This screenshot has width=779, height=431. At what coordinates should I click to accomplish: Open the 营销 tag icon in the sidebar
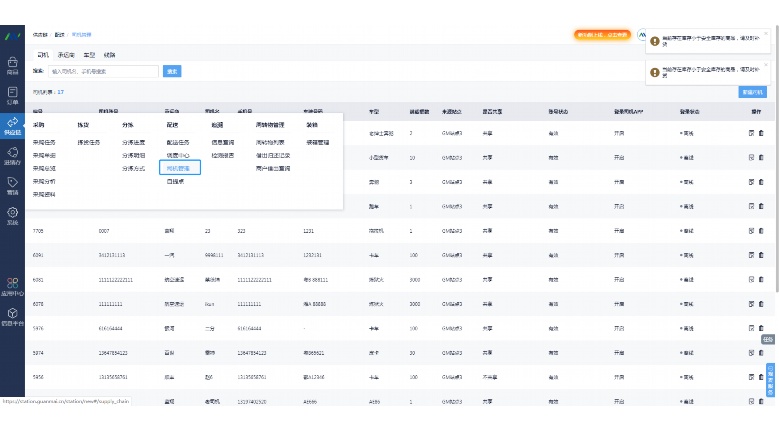[12, 186]
